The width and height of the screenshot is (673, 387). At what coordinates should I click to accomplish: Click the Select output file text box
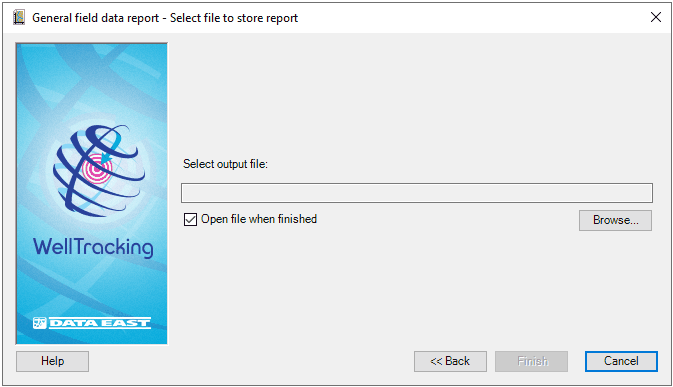[417, 193]
